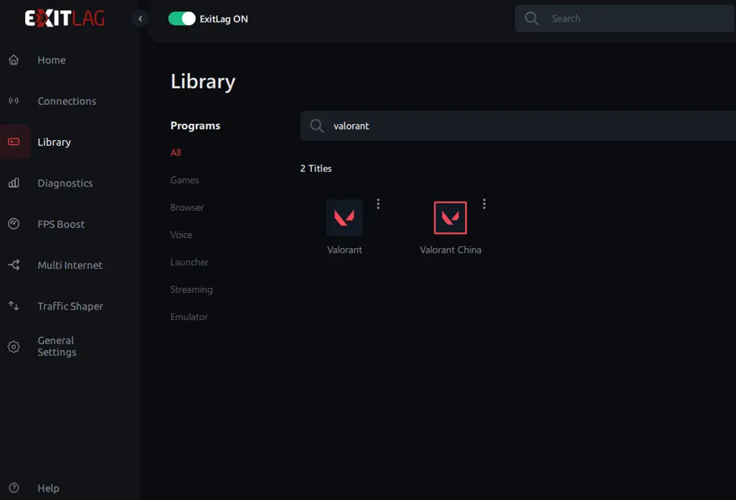Open the three-dot menu for Valorant China
The height and width of the screenshot is (500, 736).
(x=484, y=204)
